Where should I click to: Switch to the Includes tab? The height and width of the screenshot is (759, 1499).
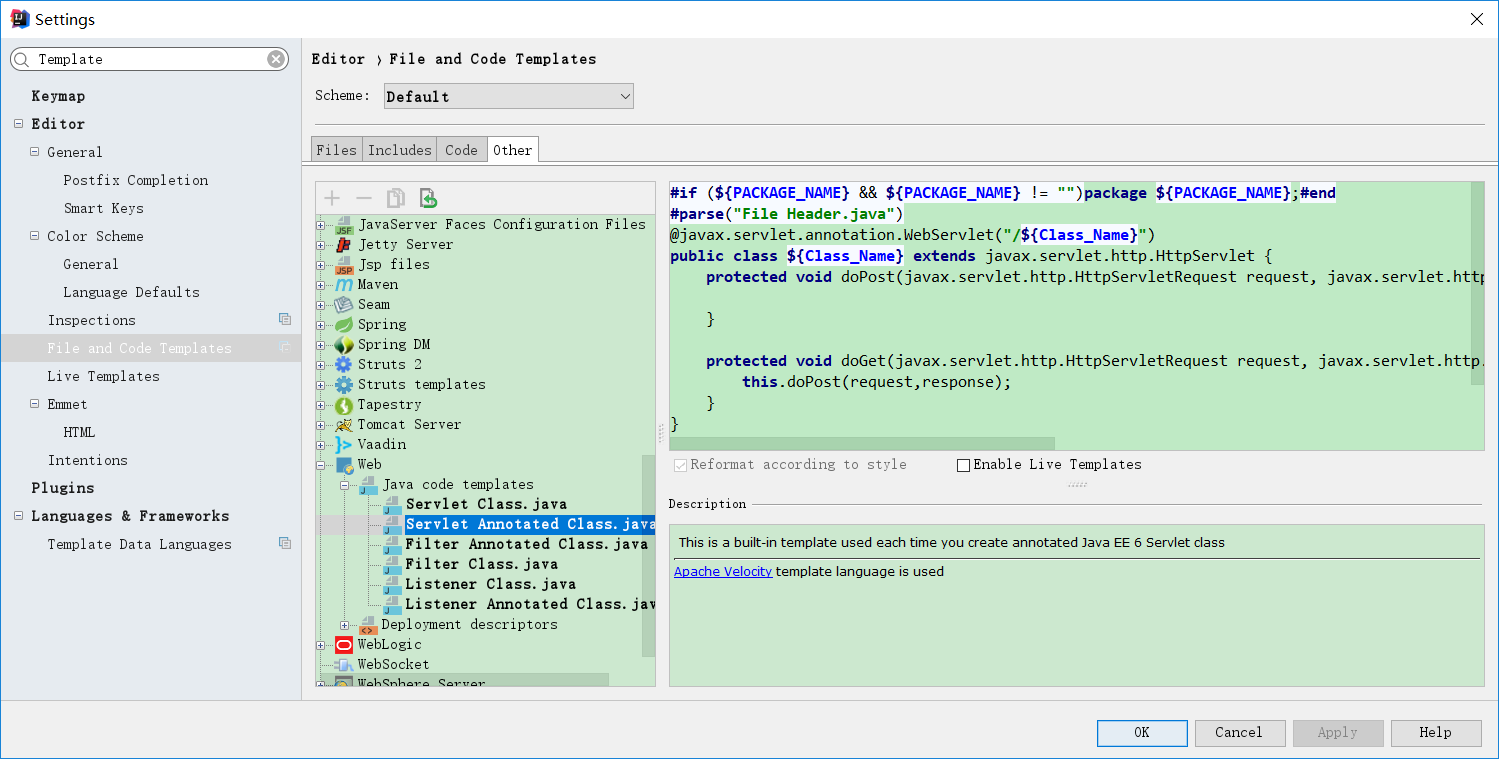400,150
